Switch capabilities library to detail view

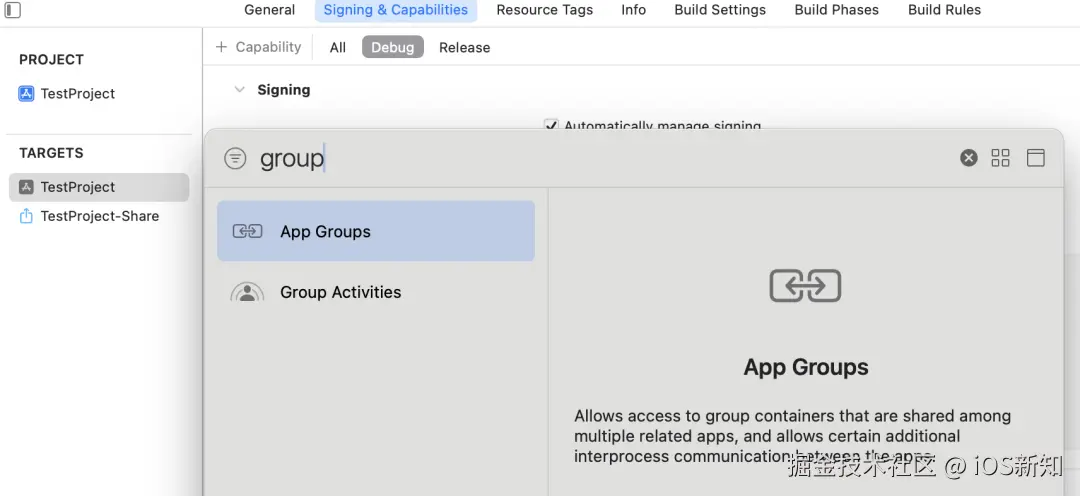coord(1035,158)
